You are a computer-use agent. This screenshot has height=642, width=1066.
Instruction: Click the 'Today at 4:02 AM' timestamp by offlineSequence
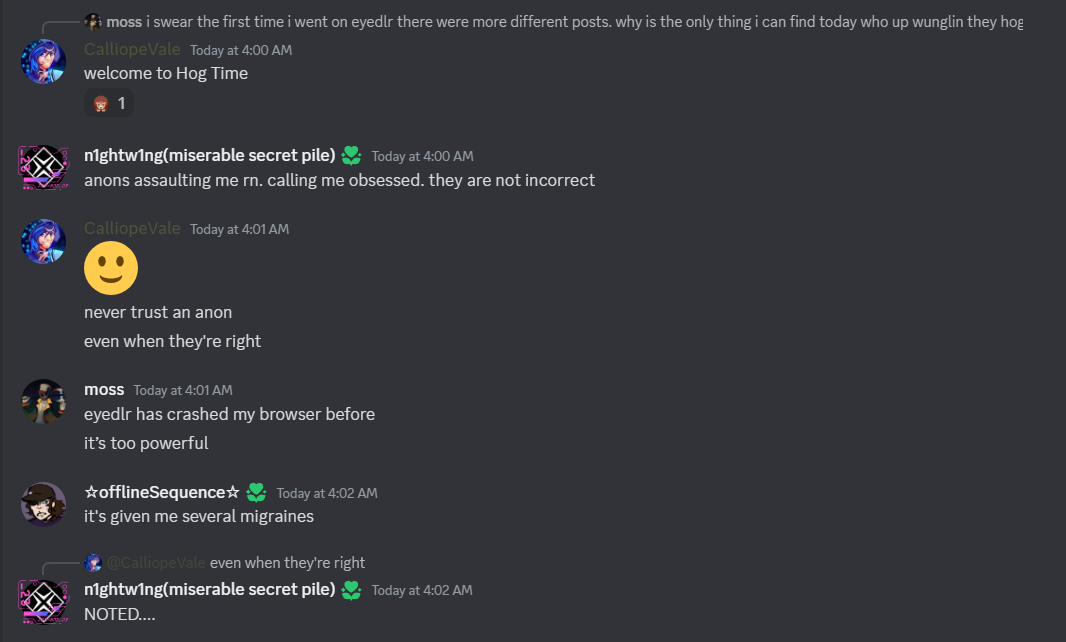point(327,493)
